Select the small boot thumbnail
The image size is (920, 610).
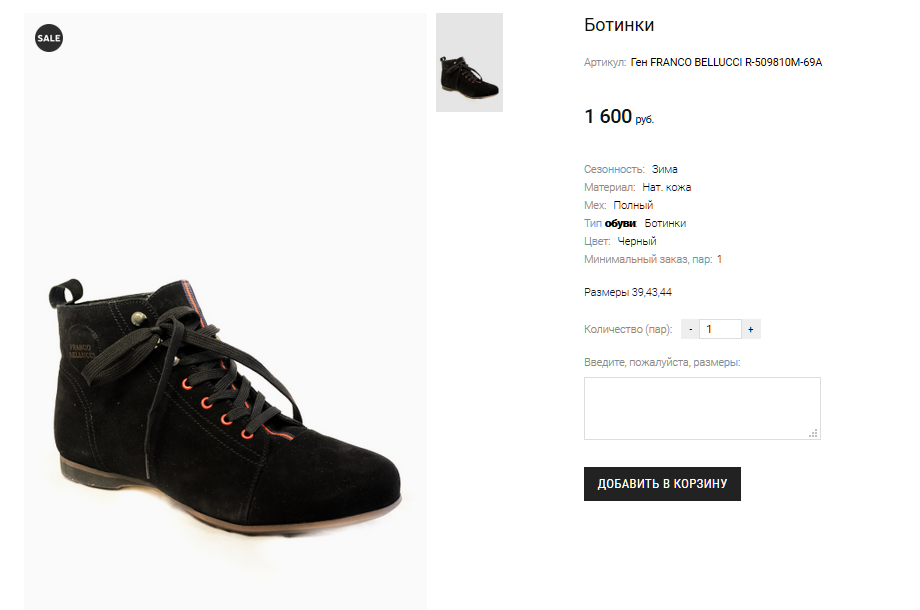(469, 63)
